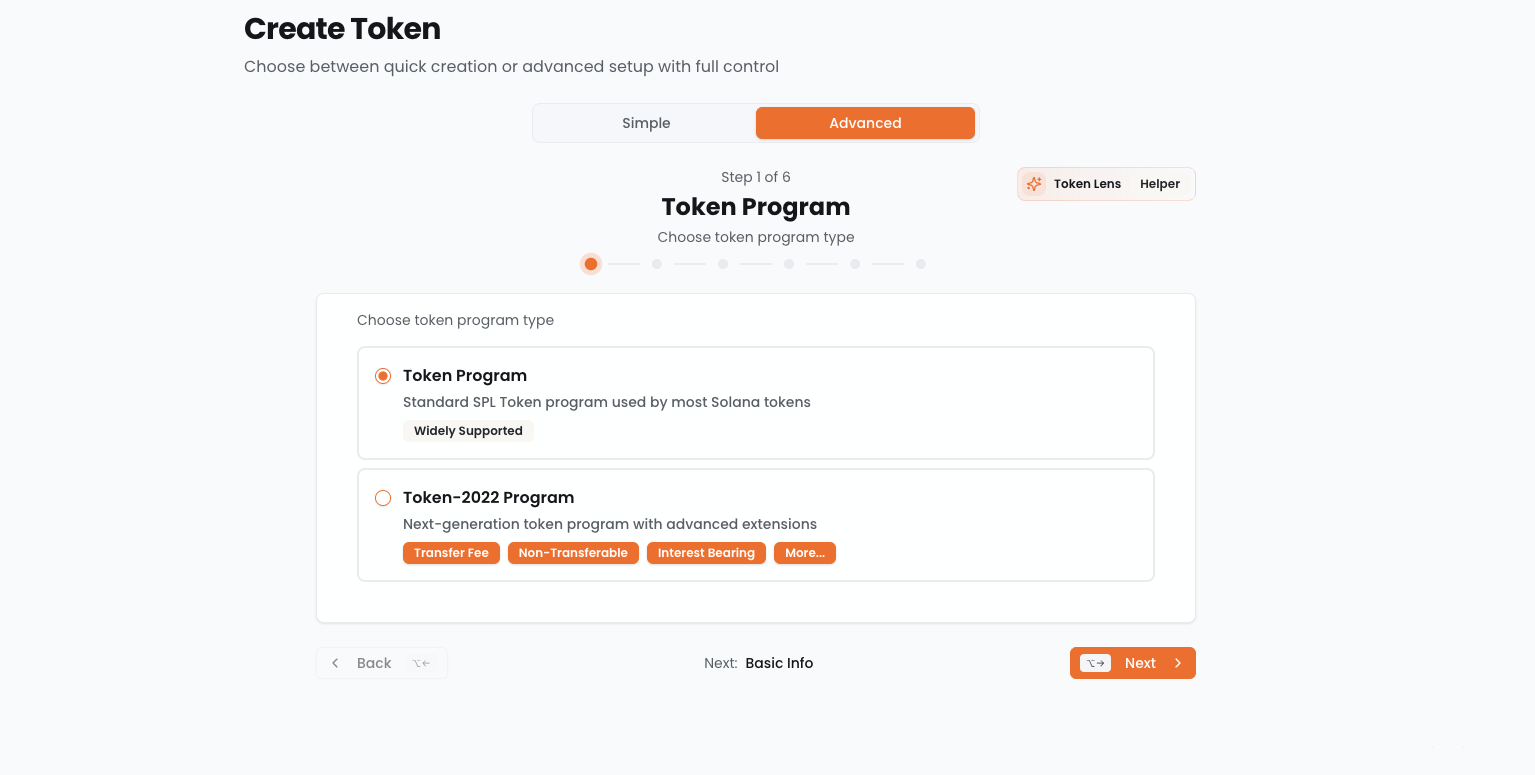The height and width of the screenshot is (775, 1535).
Task: Click the active first step progress dot
Action: coord(591,264)
